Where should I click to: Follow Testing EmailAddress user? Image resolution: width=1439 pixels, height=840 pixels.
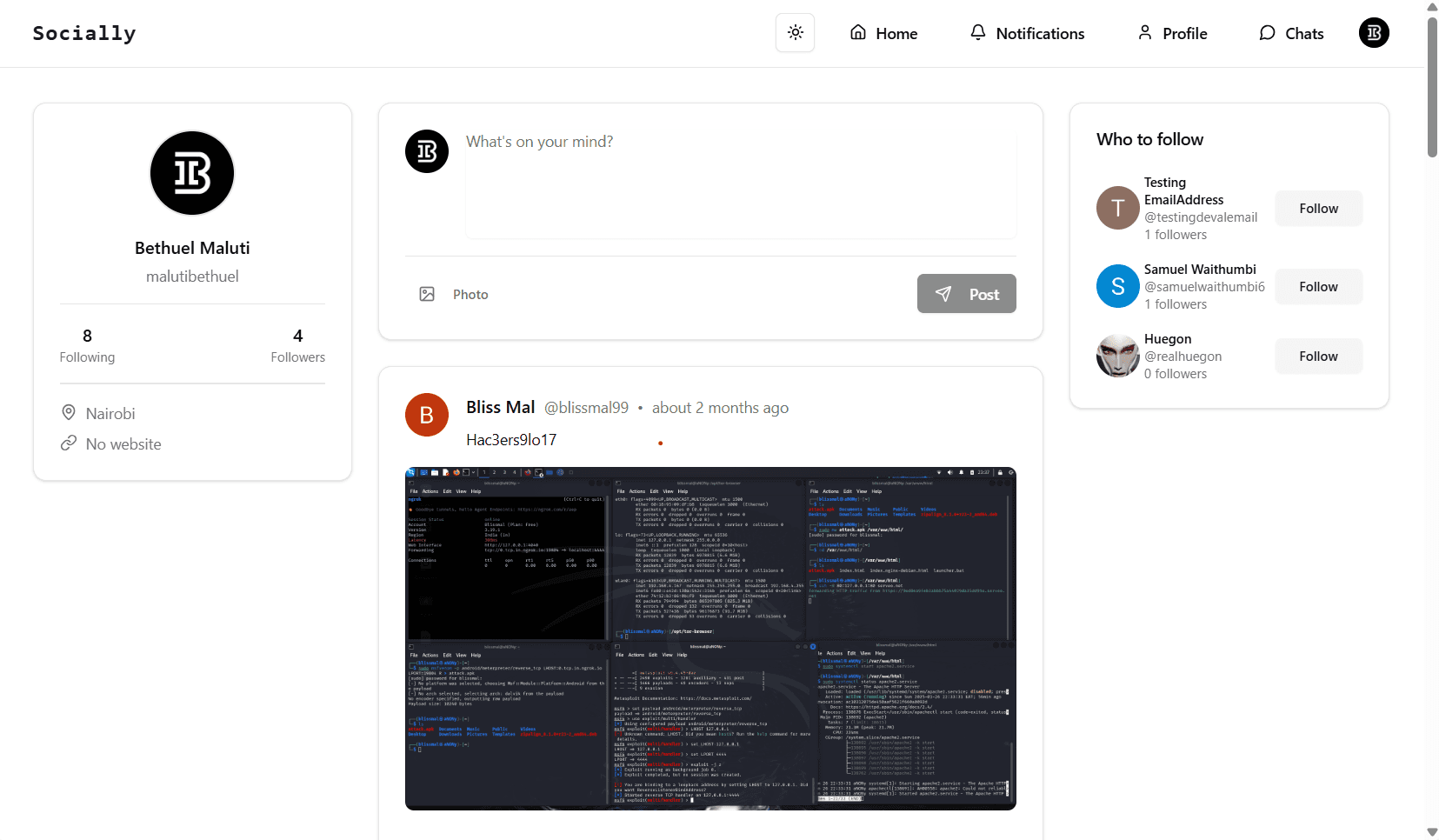[1318, 209]
